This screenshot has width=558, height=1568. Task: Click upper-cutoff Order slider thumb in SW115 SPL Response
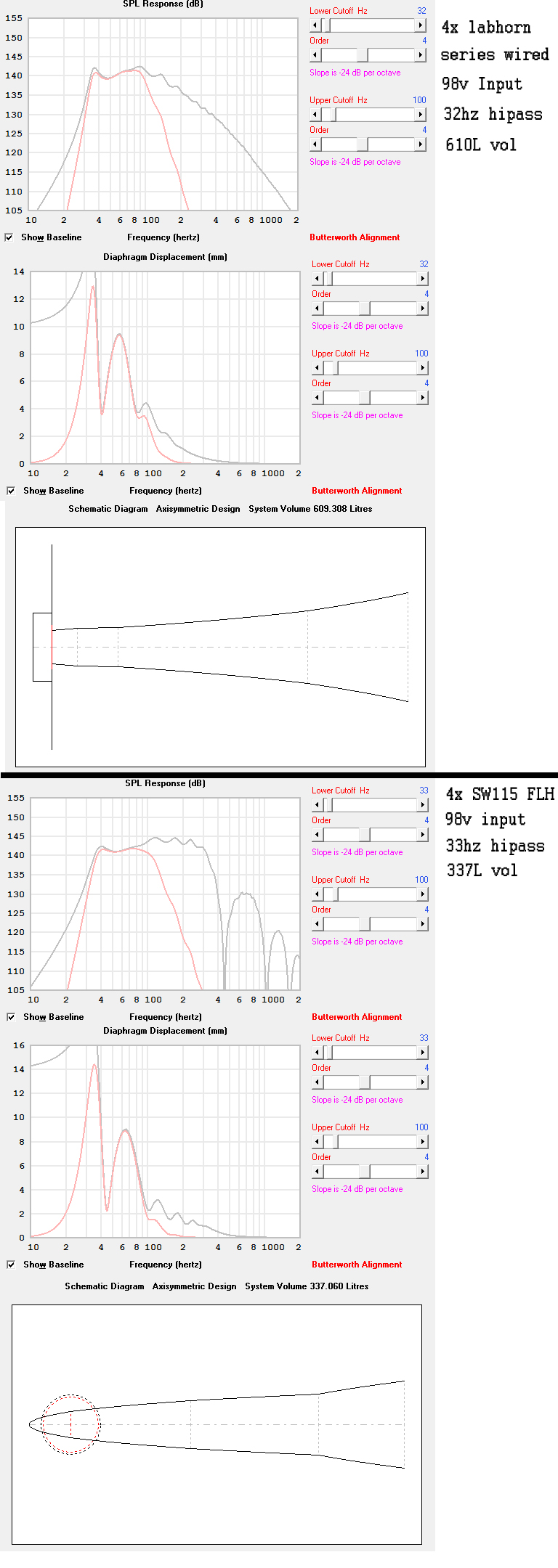365,924
